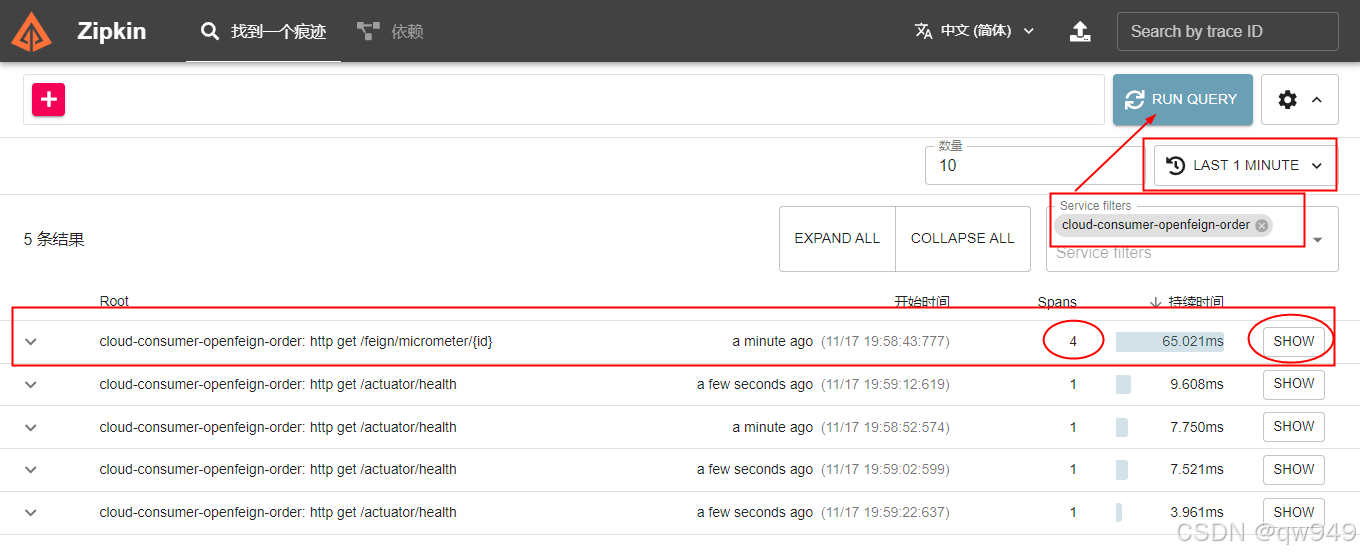This screenshot has height=555, width=1360.
Task: Click the upload JSON icon
Action: tap(1080, 31)
